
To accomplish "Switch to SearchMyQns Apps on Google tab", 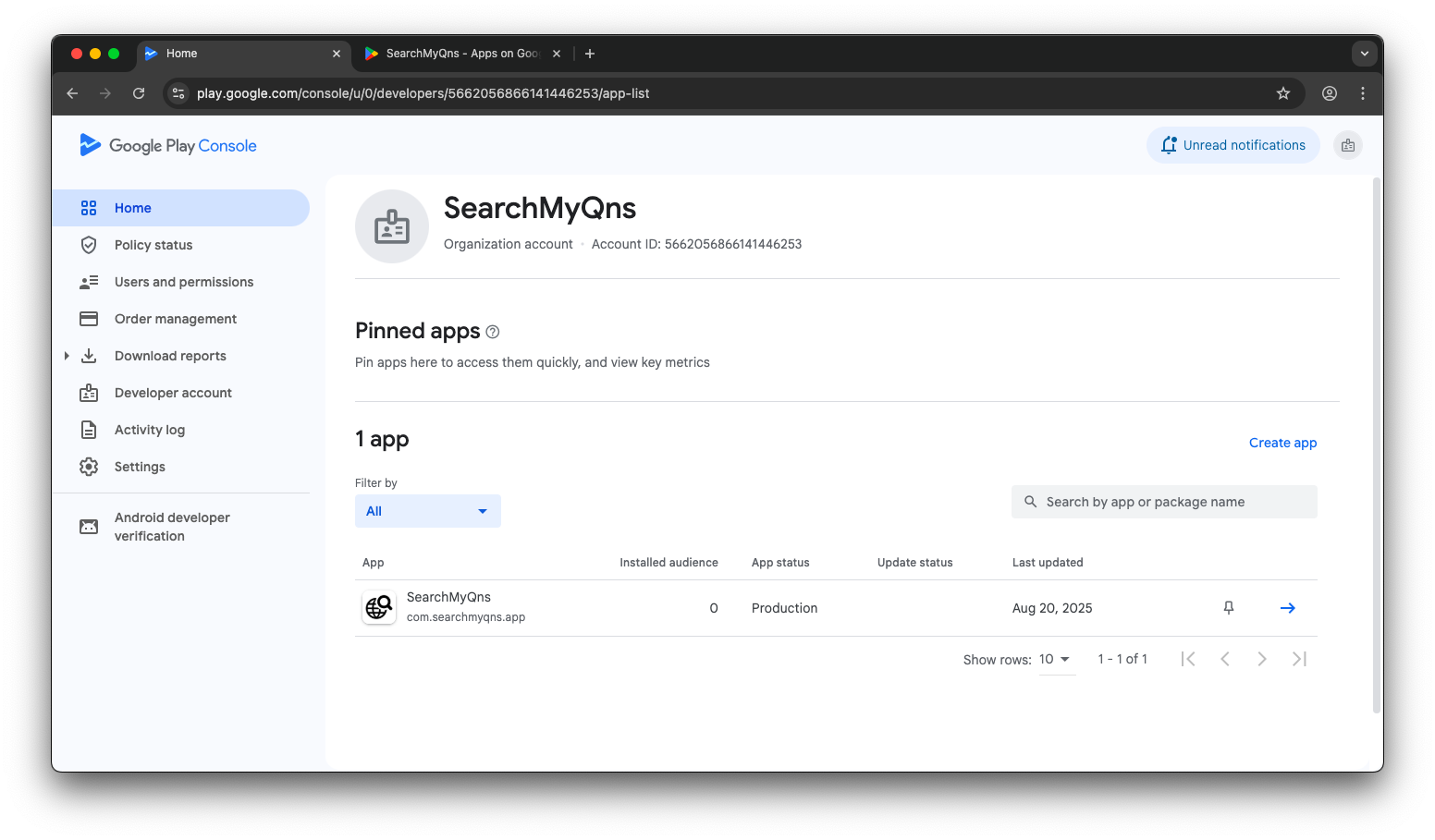I will coord(462,54).
